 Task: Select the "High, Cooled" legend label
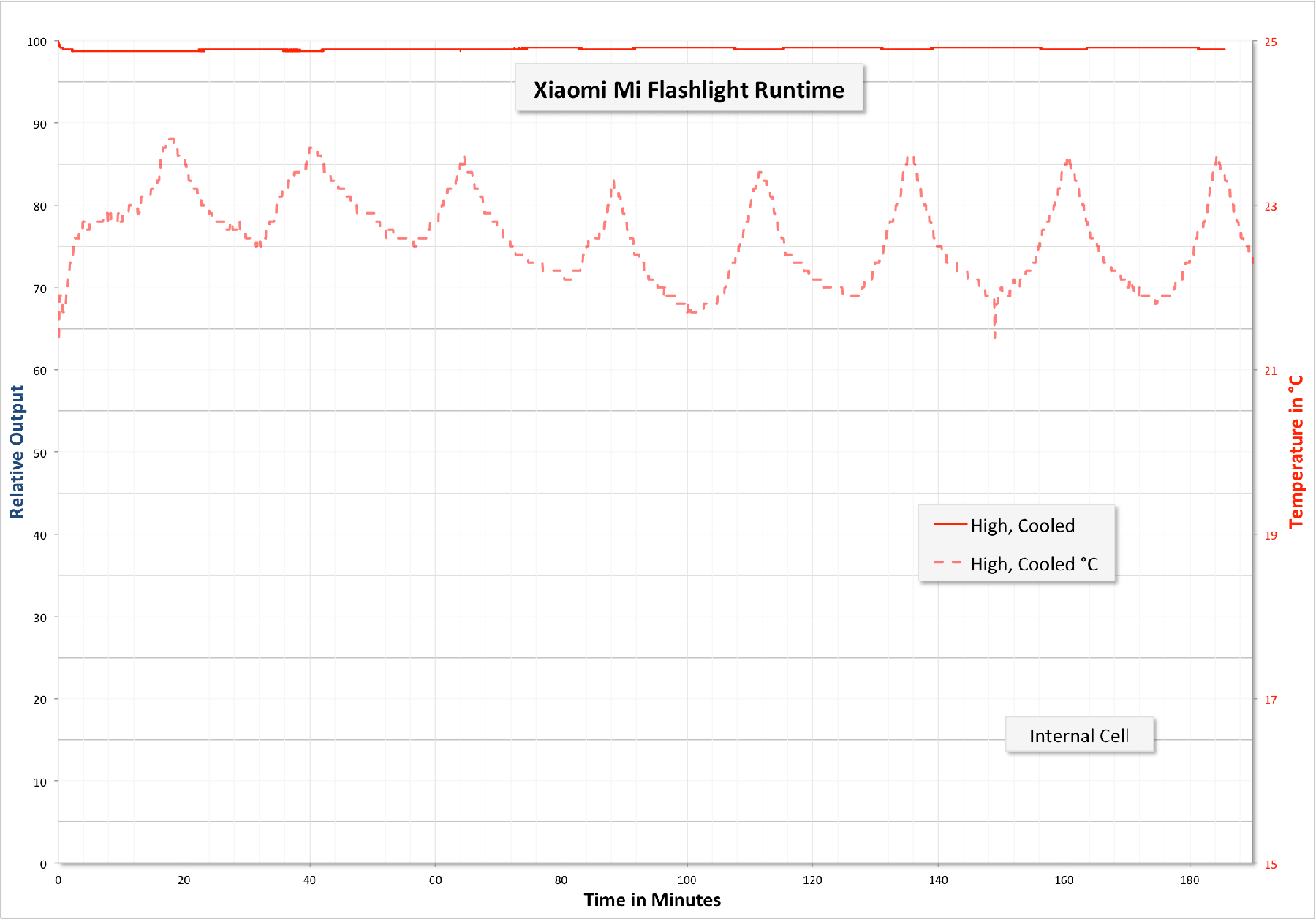(1022, 526)
